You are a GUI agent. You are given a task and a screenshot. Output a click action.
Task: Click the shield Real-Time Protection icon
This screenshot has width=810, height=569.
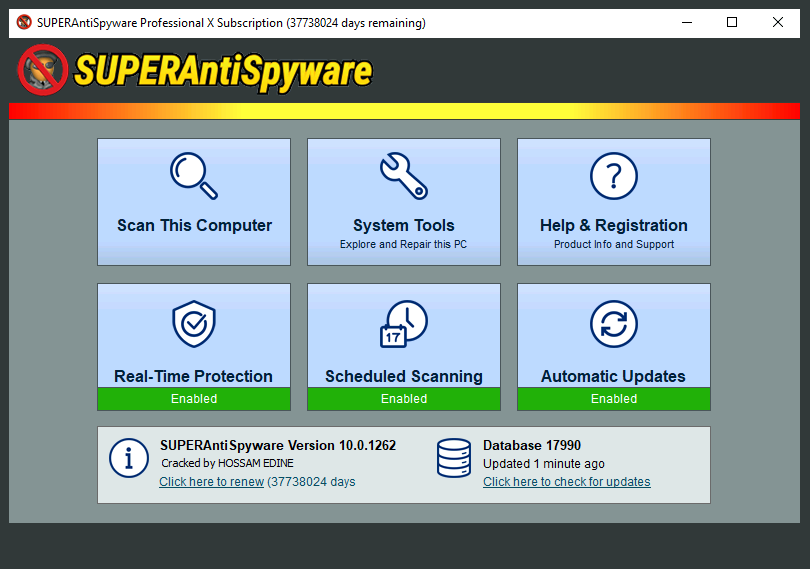point(194,324)
